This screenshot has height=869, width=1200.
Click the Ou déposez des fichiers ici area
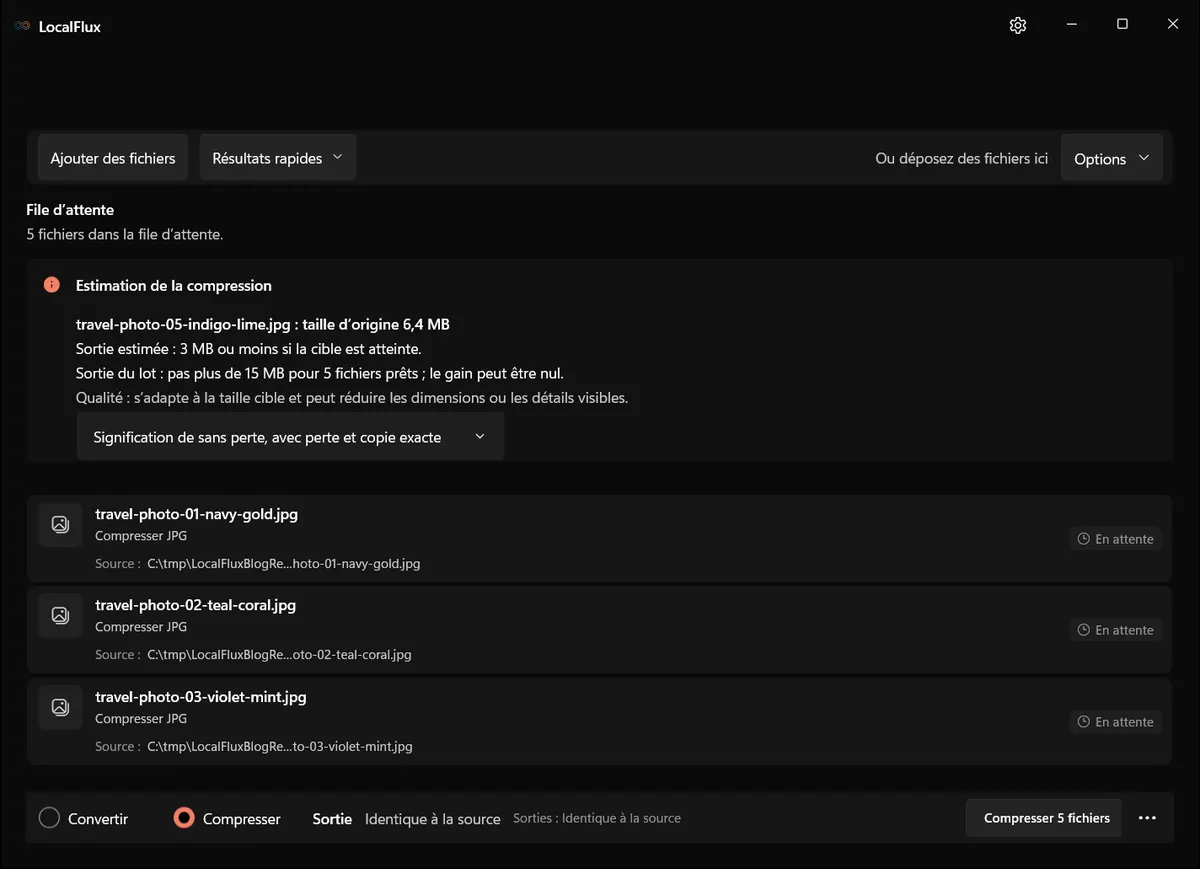[961, 158]
